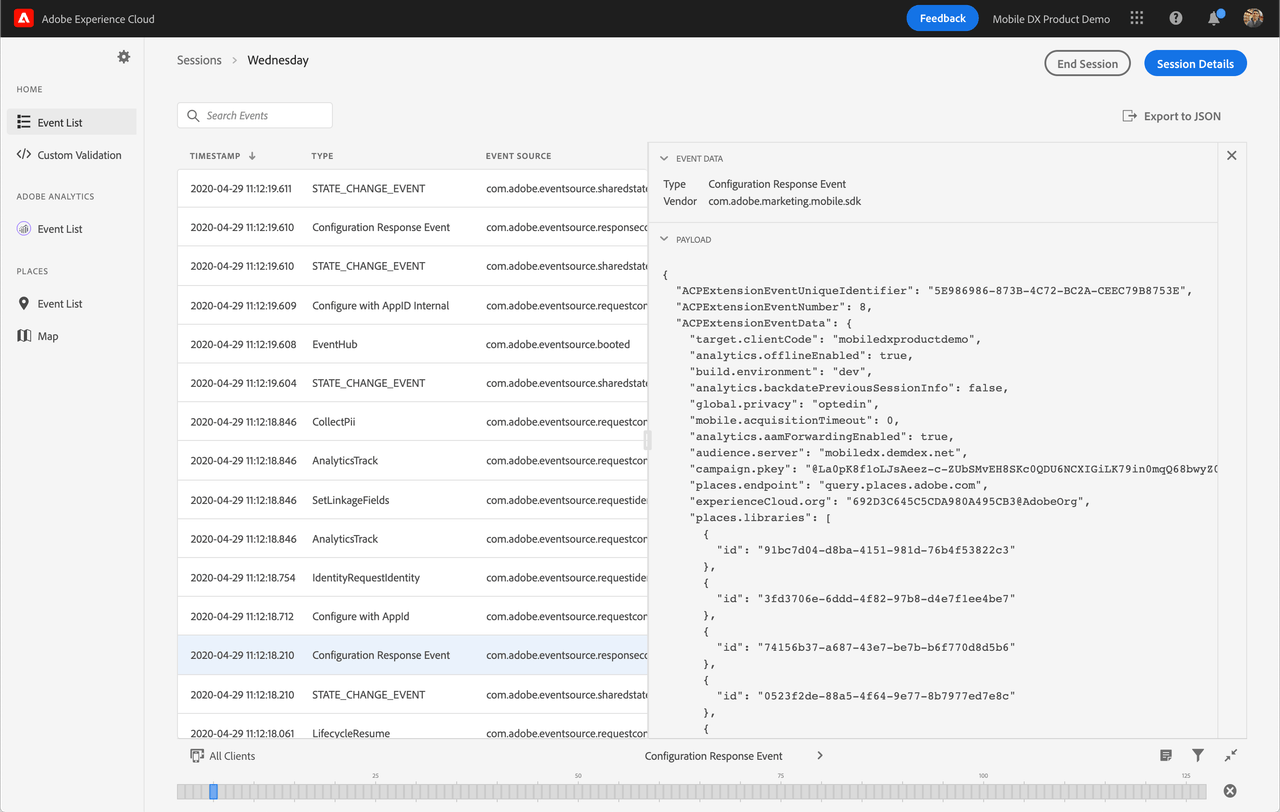The width and height of the screenshot is (1280, 812).
Task: Click the Places Map icon
Action: pos(24,336)
